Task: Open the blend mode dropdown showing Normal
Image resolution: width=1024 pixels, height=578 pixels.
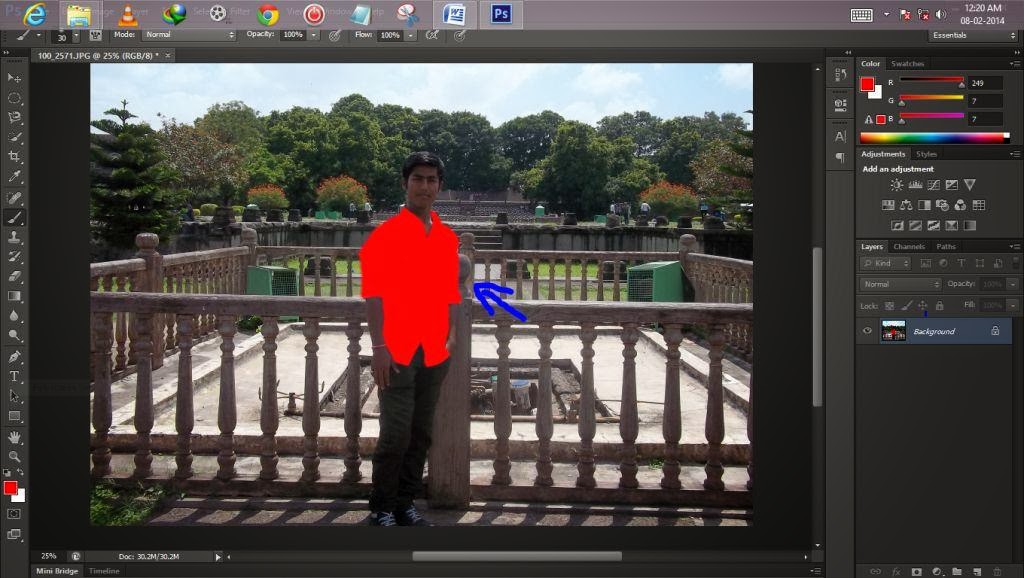Action: (x=899, y=284)
